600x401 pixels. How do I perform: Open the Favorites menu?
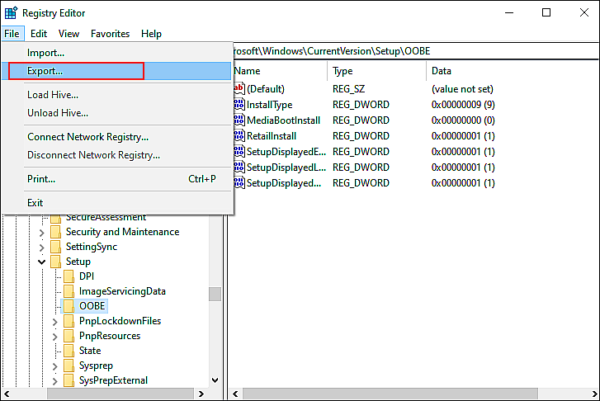pos(110,33)
